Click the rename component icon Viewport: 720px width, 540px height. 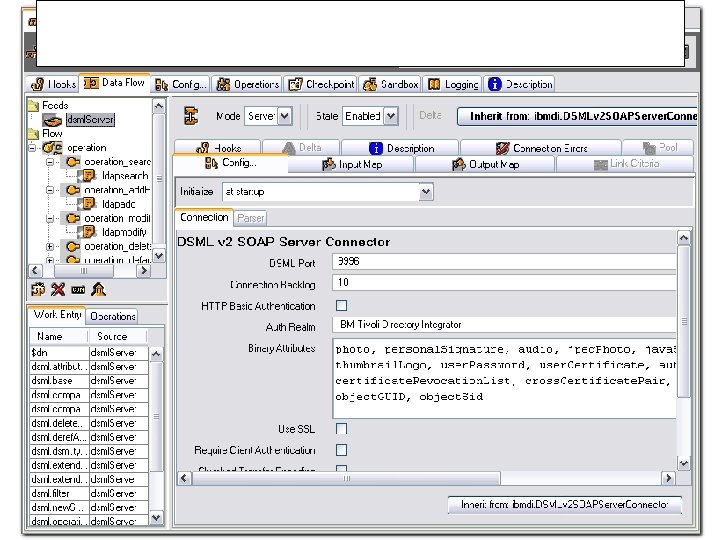click(78, 290)
